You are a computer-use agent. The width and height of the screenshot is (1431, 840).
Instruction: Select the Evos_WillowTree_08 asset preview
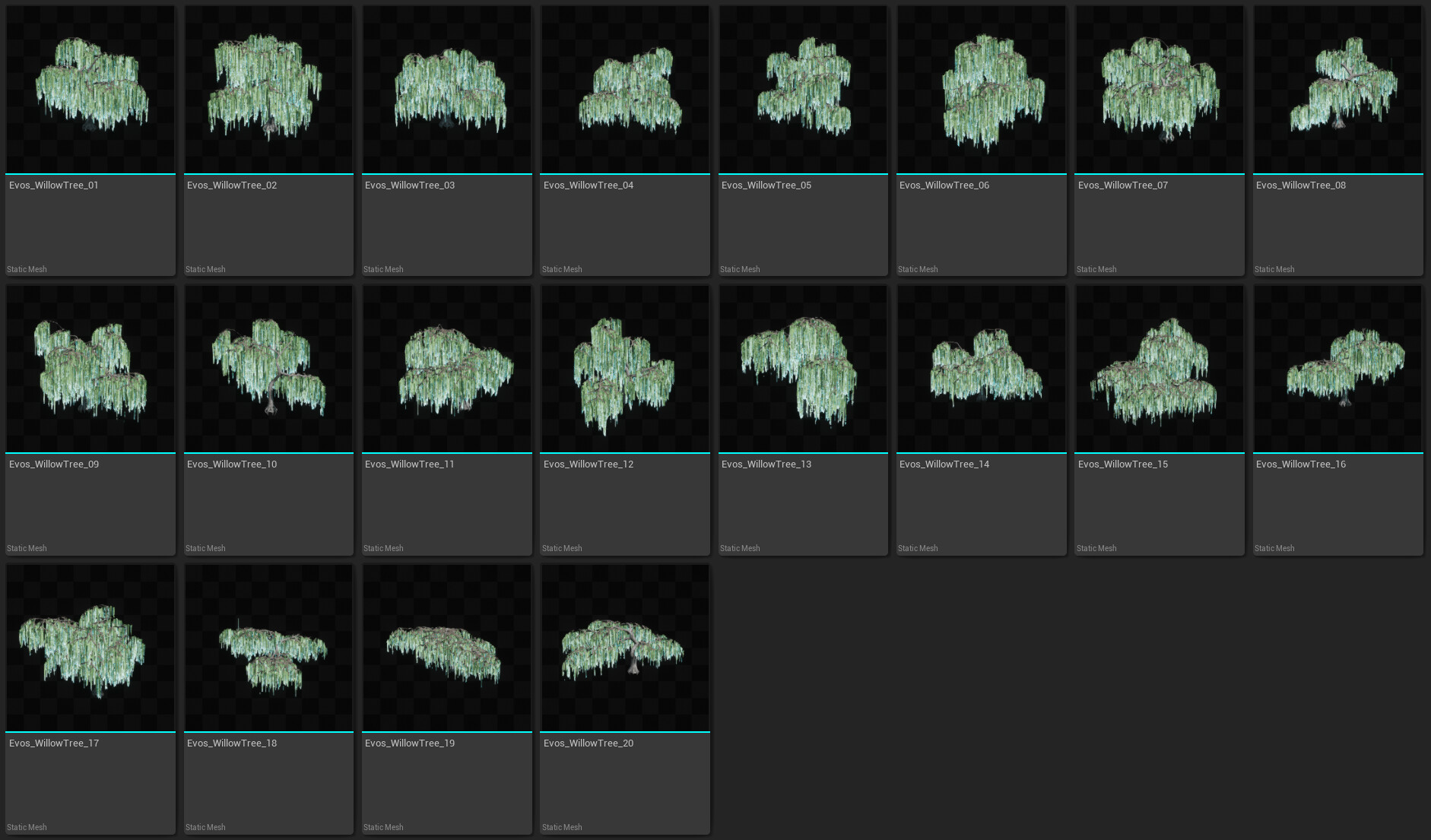(x=1337, y=90)
